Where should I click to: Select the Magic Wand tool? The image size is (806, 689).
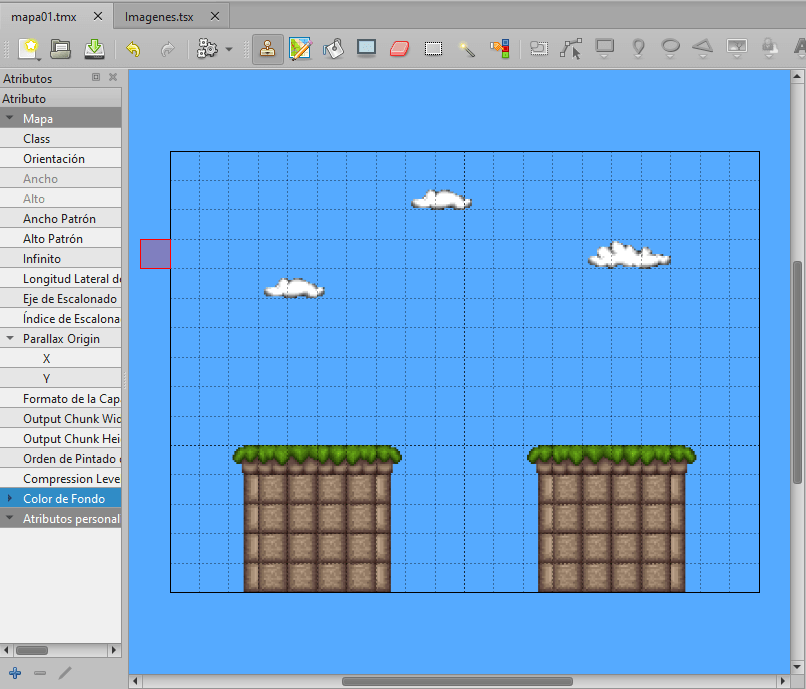[466, 48]
